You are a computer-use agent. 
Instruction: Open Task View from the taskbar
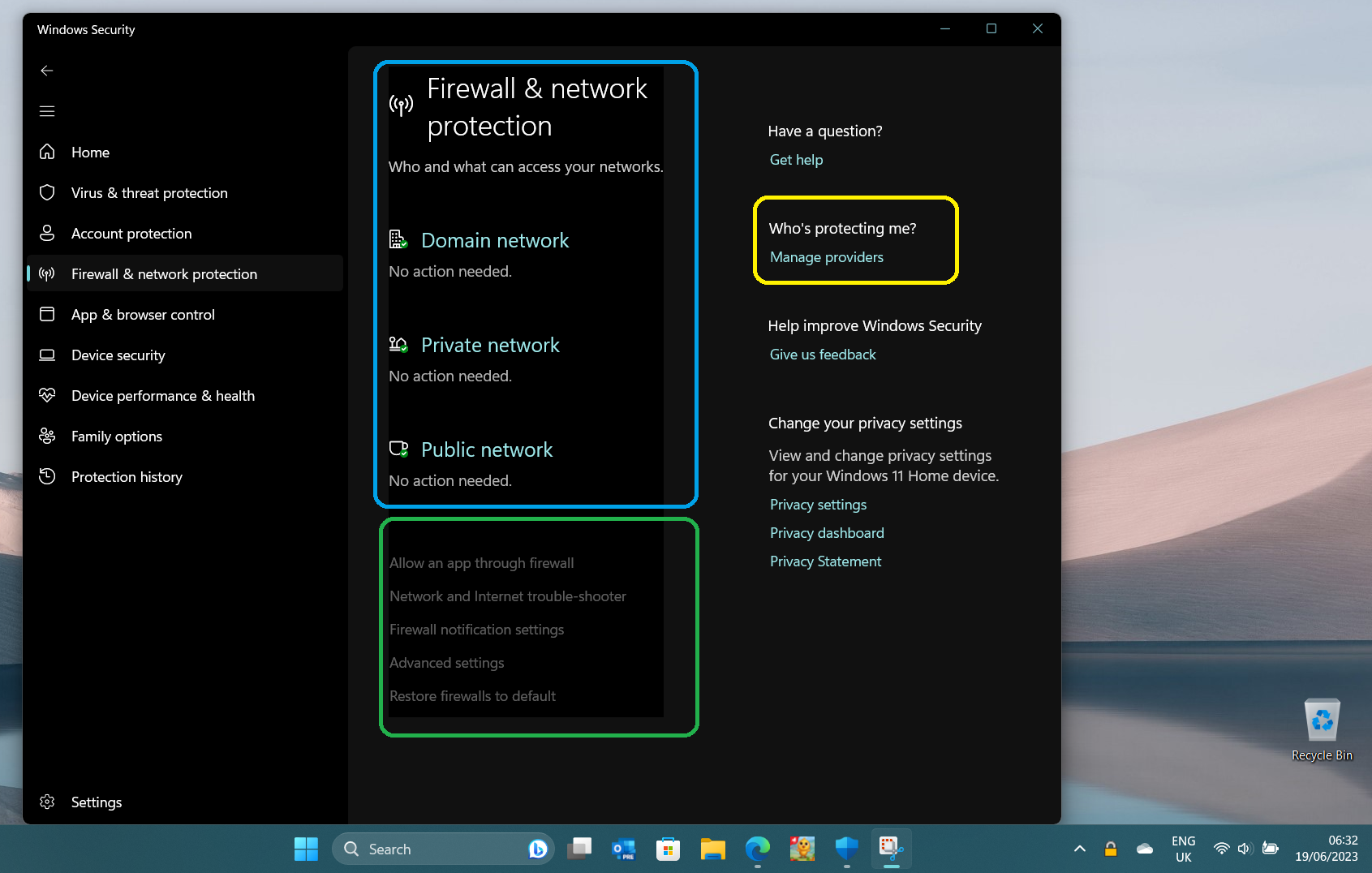coord(579,849)
